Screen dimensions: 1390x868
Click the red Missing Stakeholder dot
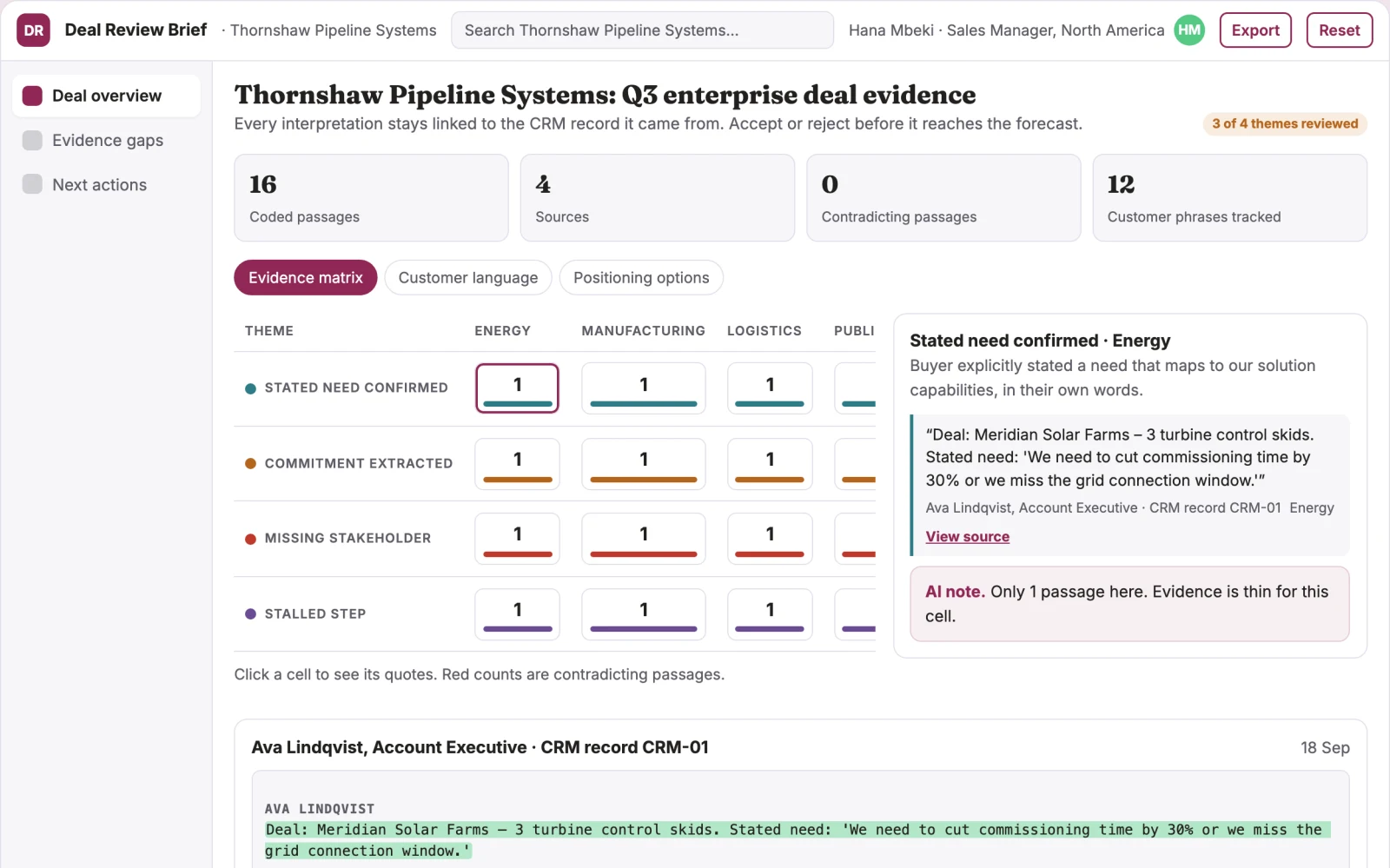[250, 539]
